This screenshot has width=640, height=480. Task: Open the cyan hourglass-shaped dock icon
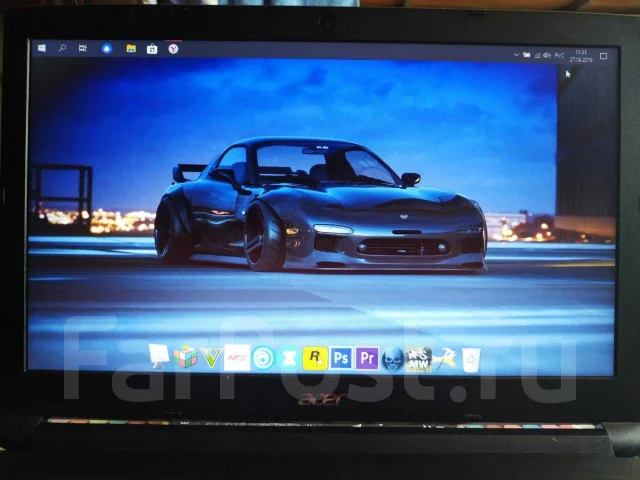289,359
